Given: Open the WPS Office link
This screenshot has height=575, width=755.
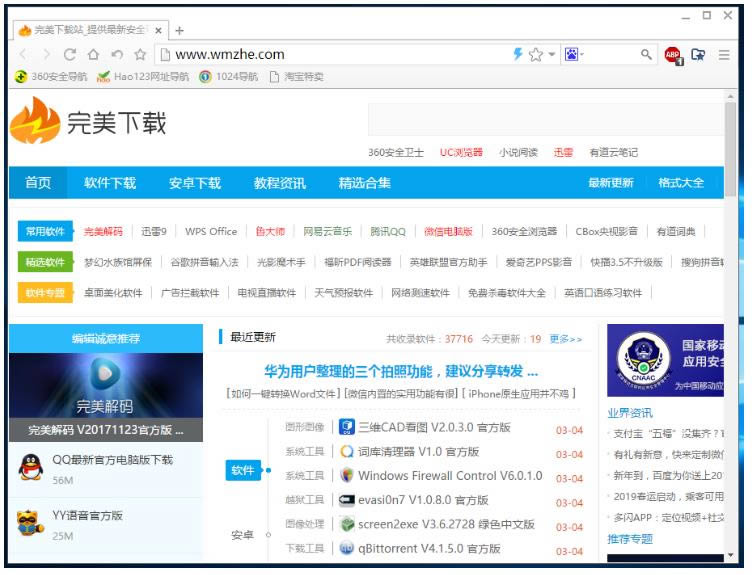Looking at the screenshot, I should [211, 232].
